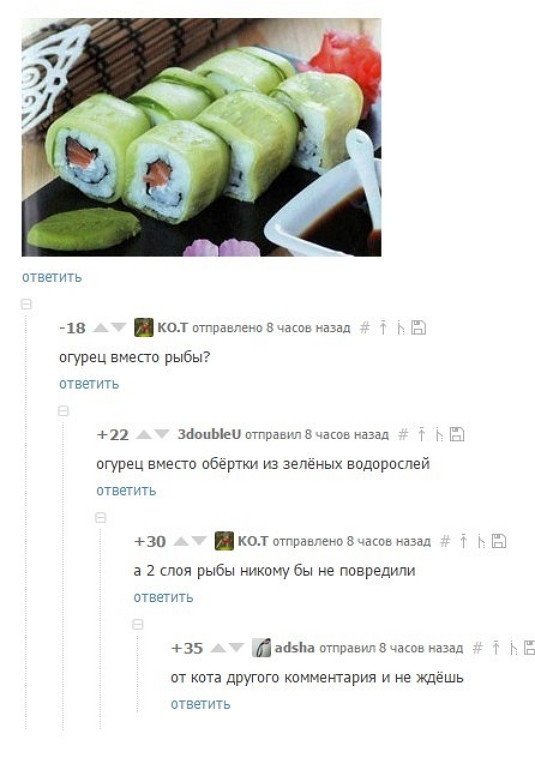Open KO.T's avatar on the +30 comment
The width and height of the screenshot is (535, 776).
224,541
